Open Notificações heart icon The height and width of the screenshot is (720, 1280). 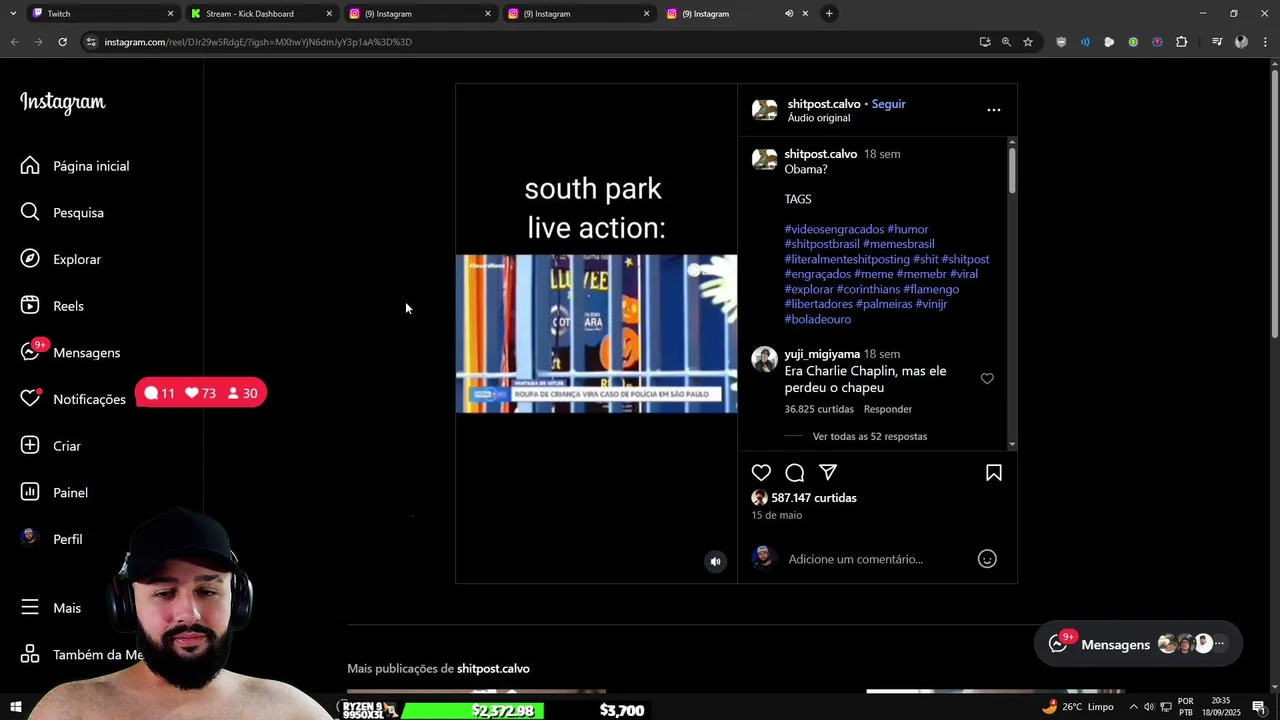point(30,399)
